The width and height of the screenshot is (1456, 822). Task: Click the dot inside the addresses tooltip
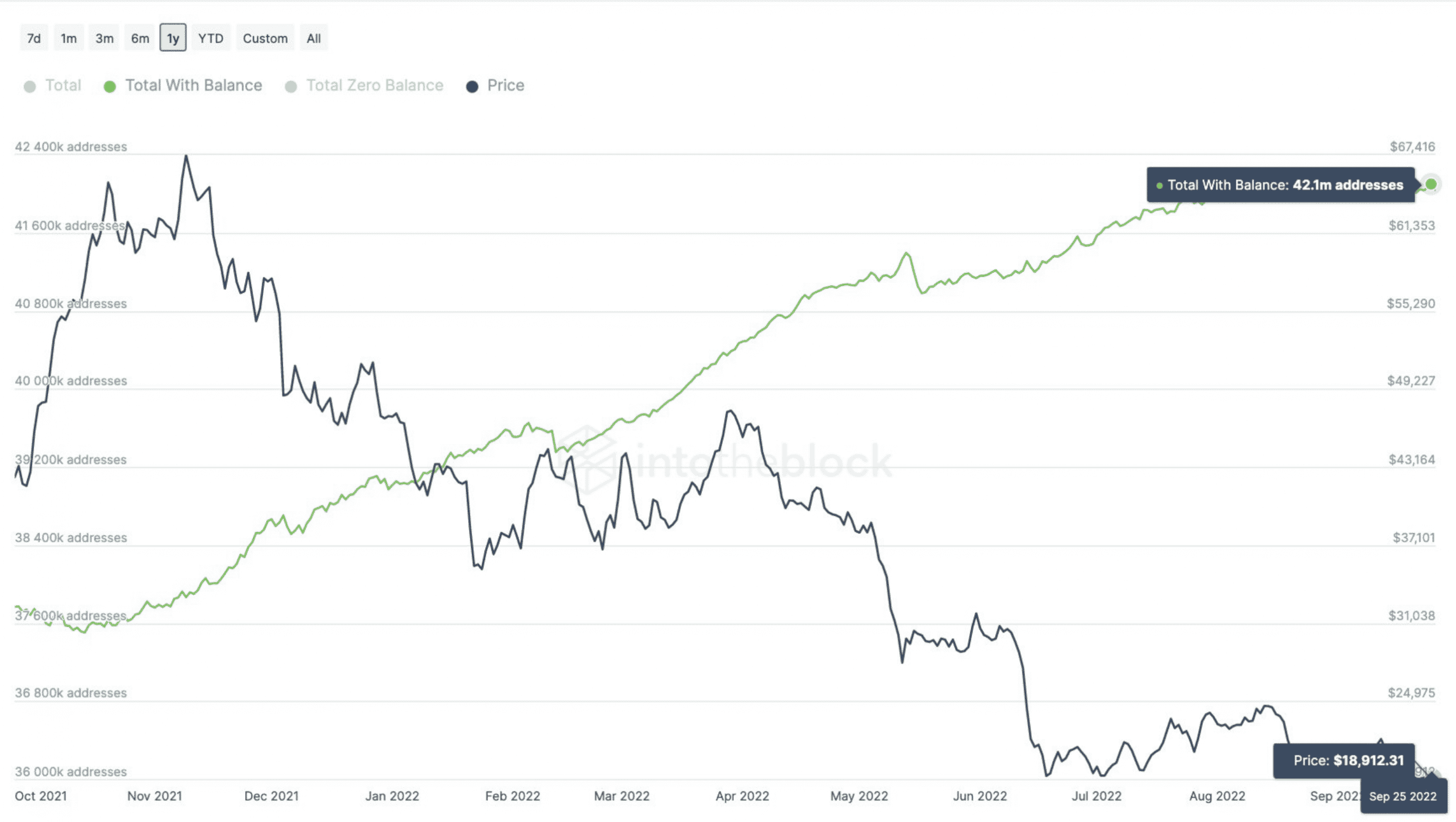point(1159,185)
